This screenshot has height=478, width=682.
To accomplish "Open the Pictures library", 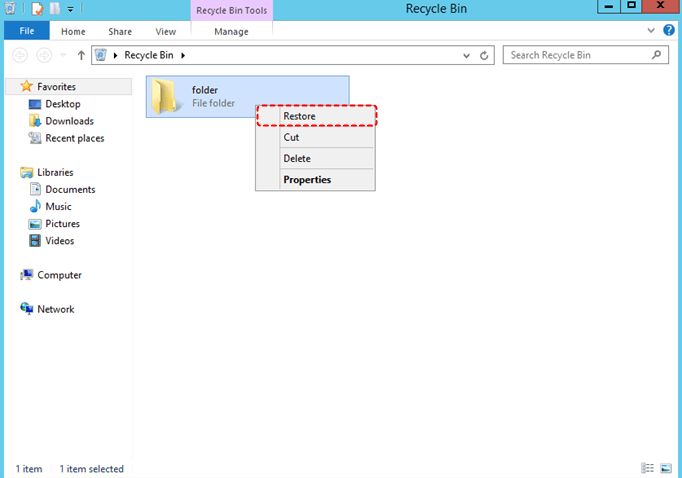I will pyautogui.click(x=63, y=224).
